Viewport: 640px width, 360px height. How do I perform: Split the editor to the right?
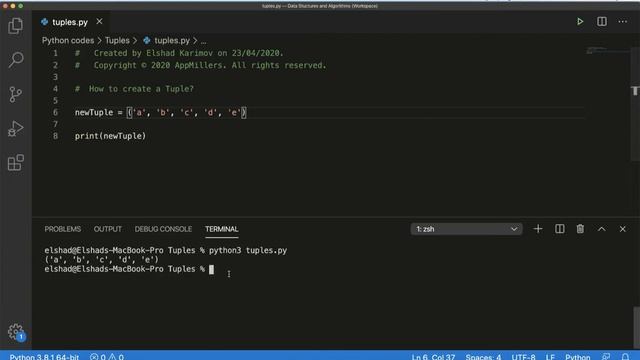click(602, 22)
